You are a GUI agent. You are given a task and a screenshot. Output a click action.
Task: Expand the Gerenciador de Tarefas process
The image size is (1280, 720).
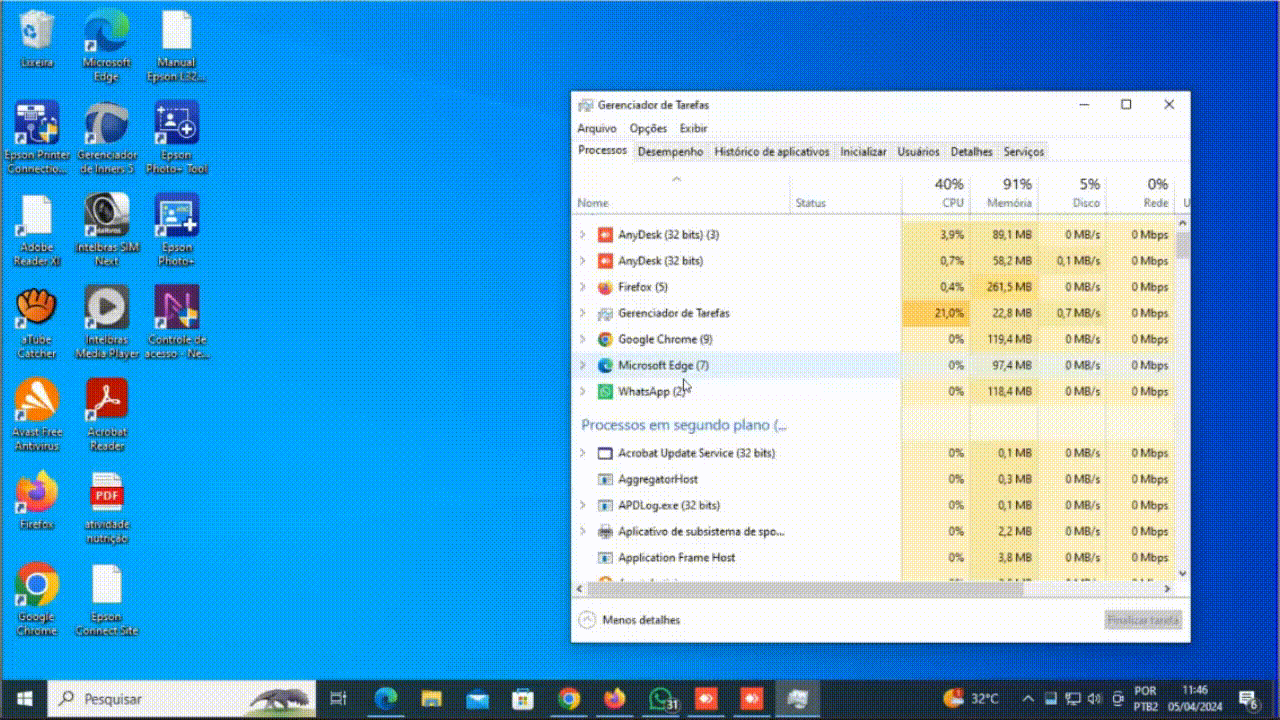coord(583,313)
